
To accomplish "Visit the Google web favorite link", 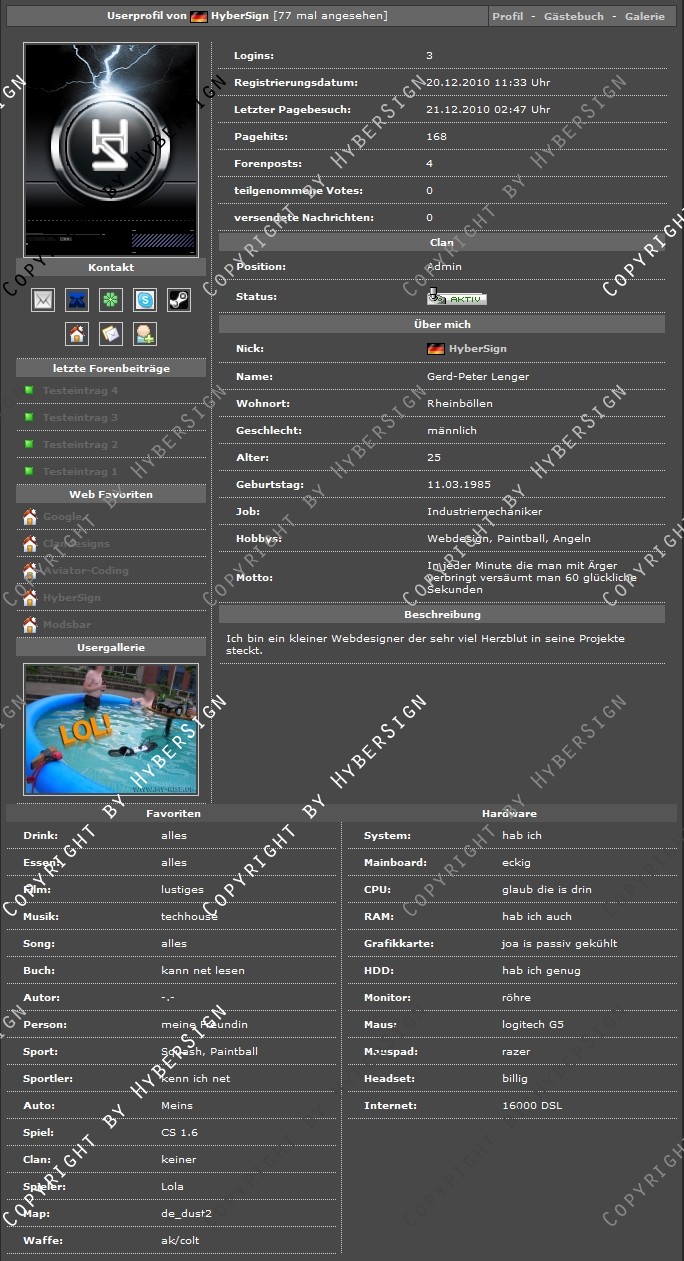I will 62,517.
